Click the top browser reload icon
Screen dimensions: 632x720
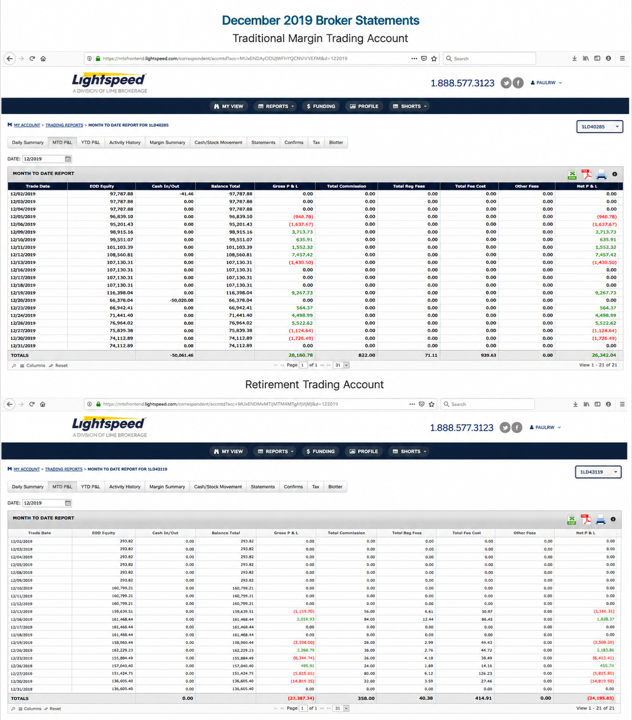pos(32,59)
